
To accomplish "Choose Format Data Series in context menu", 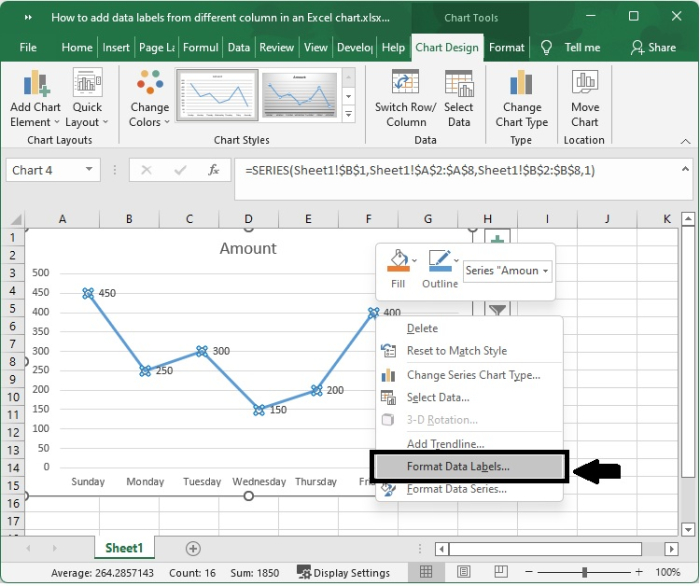I will click(x=470, y=490).
